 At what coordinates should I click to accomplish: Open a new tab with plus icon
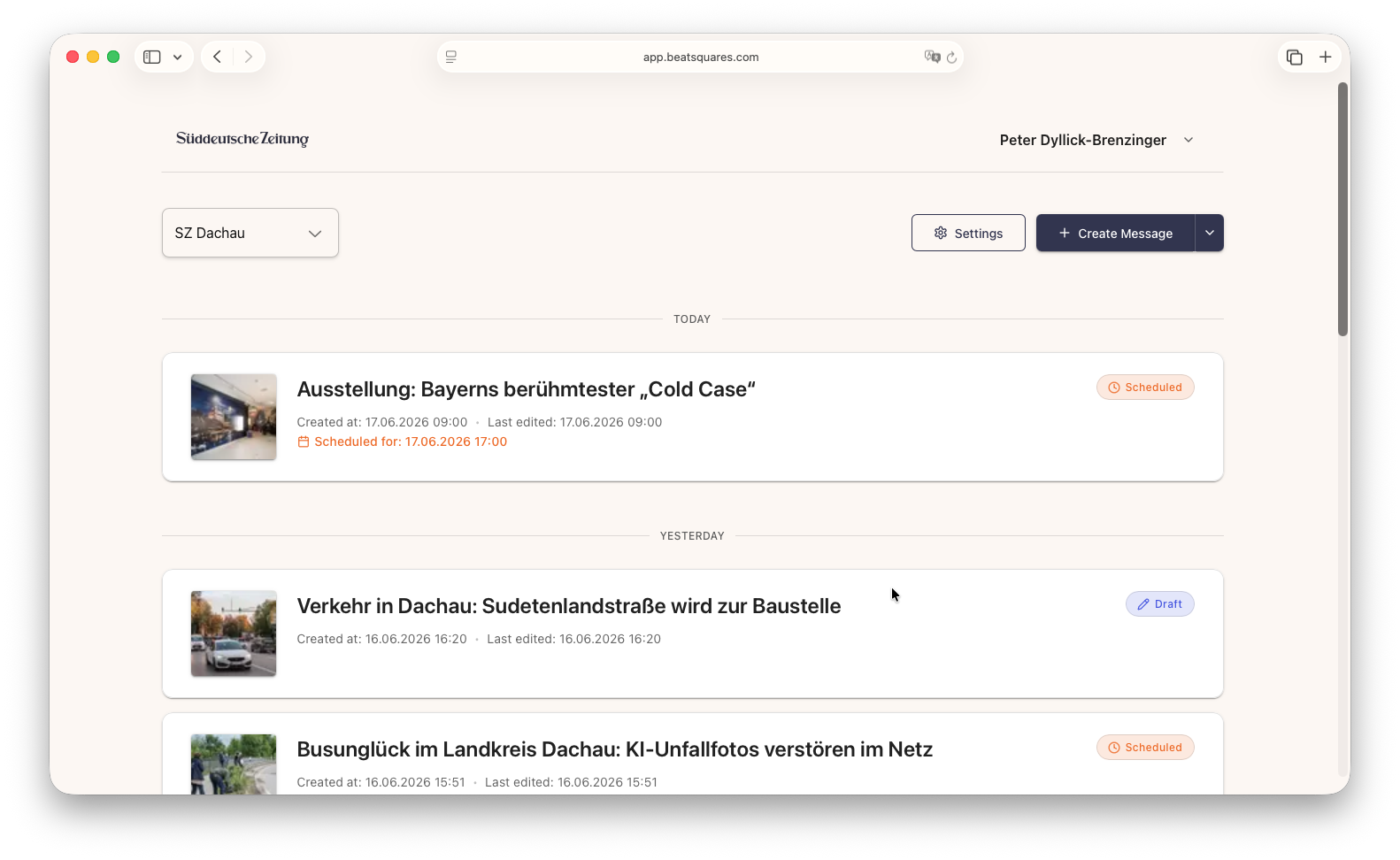(1326, 57)
